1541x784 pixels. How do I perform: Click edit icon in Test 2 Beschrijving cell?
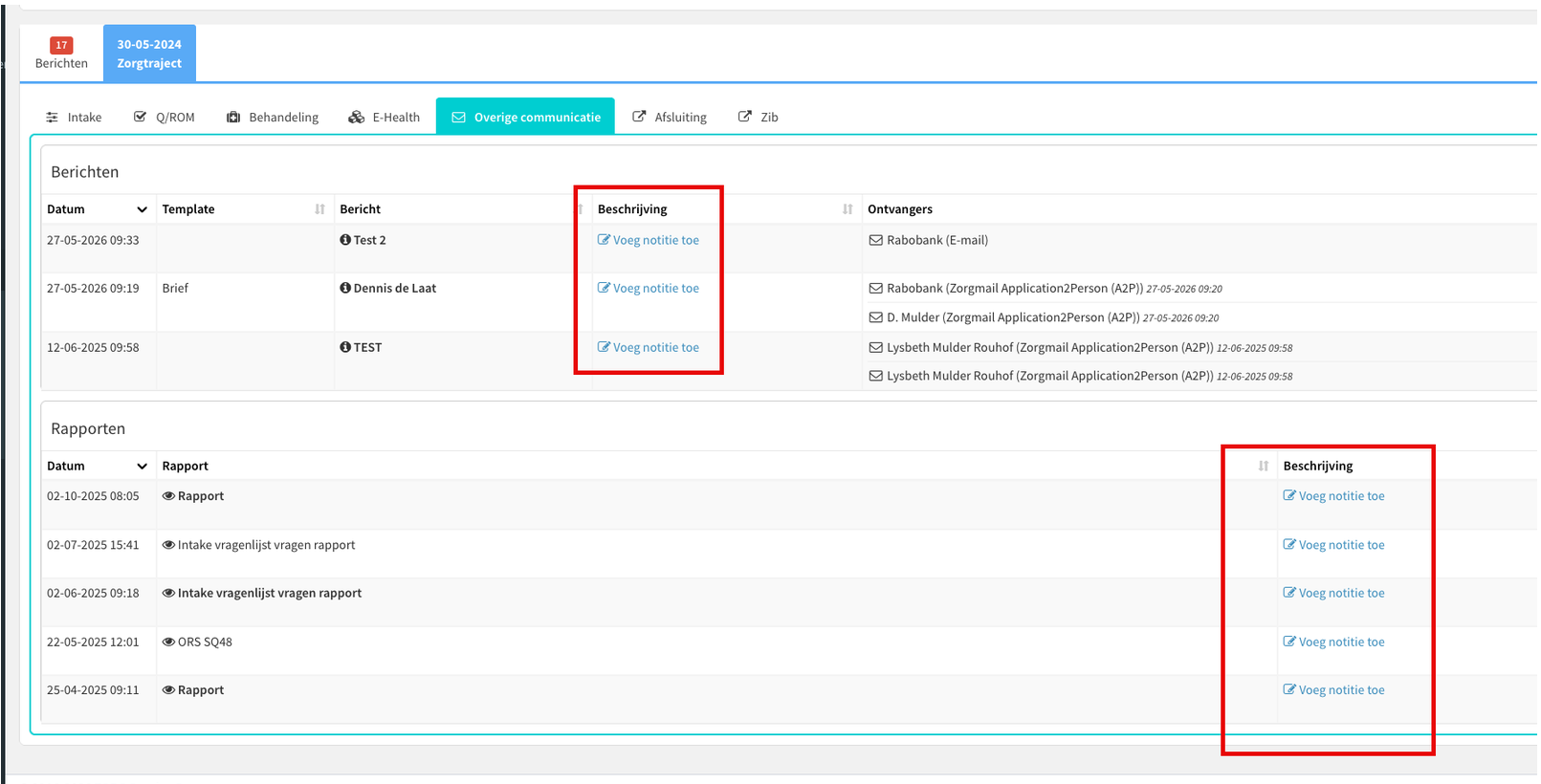(604, 240)
